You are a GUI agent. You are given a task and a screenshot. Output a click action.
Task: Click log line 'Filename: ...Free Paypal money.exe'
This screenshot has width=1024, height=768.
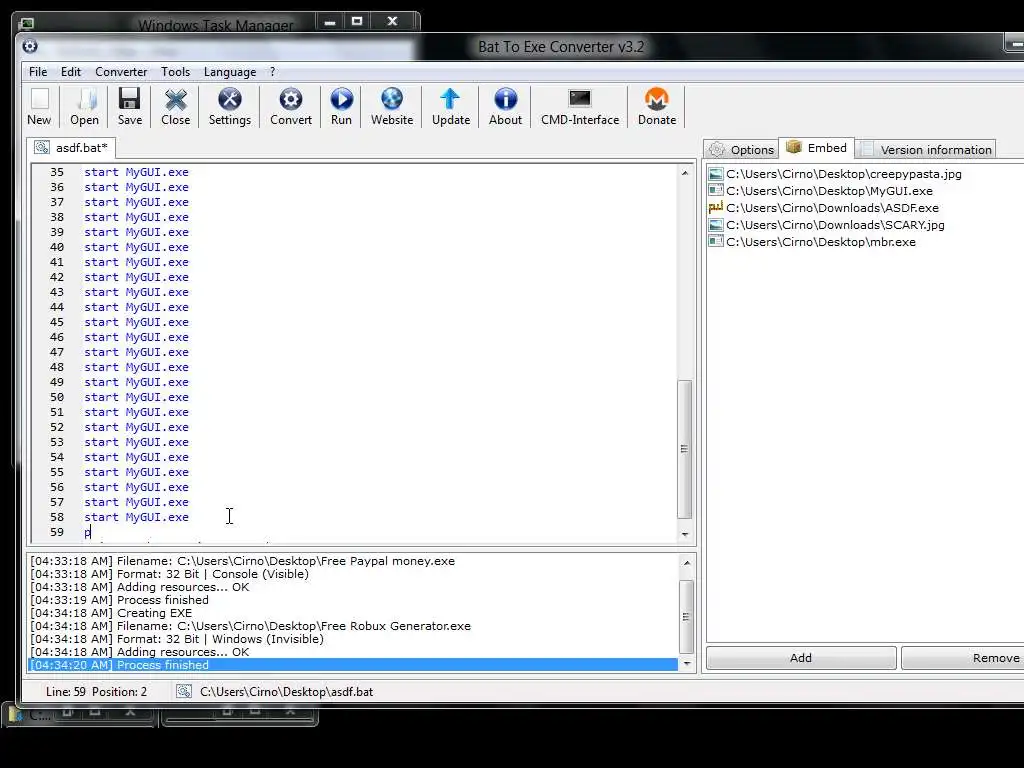[x=242, y=561]
